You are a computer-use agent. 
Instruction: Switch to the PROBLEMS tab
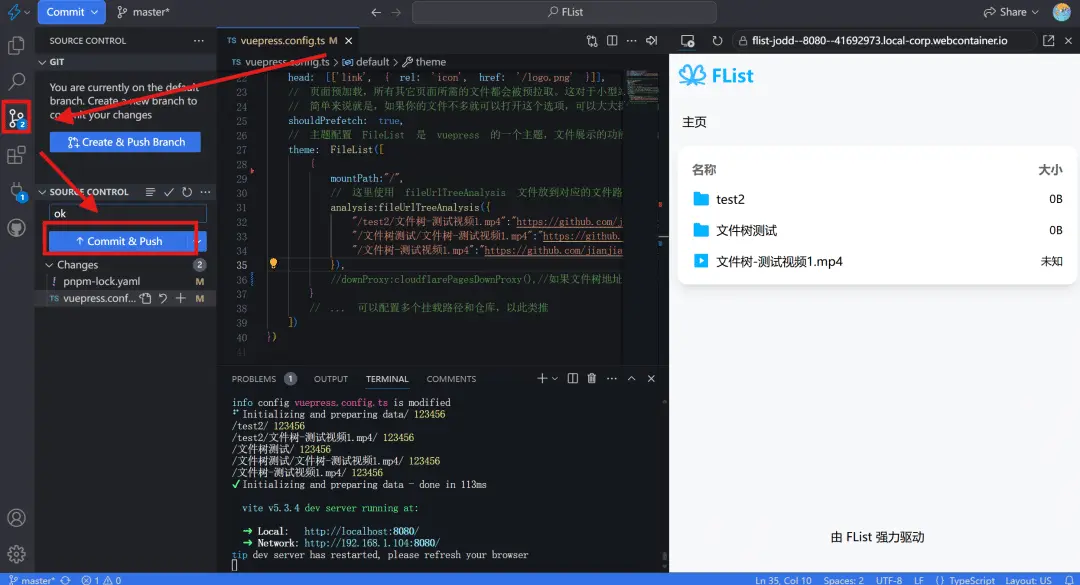pyautogui.click(x=254, y=379)
